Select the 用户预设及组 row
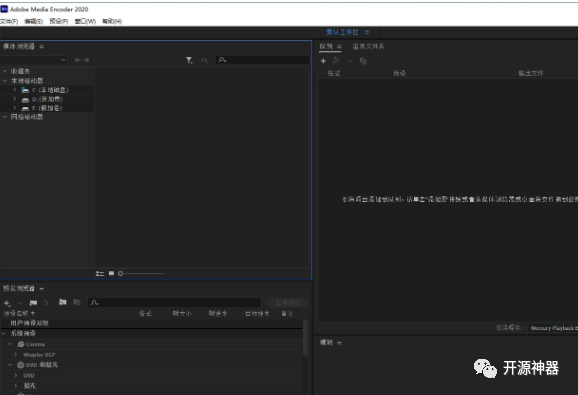Viewport: 578px width, 395px height. coord(151,323)
